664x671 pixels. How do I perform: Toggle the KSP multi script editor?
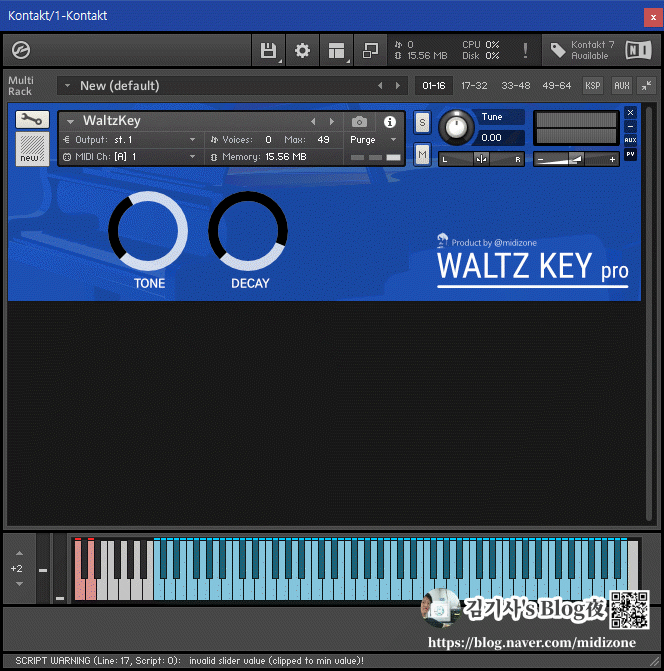pos(593,86)
